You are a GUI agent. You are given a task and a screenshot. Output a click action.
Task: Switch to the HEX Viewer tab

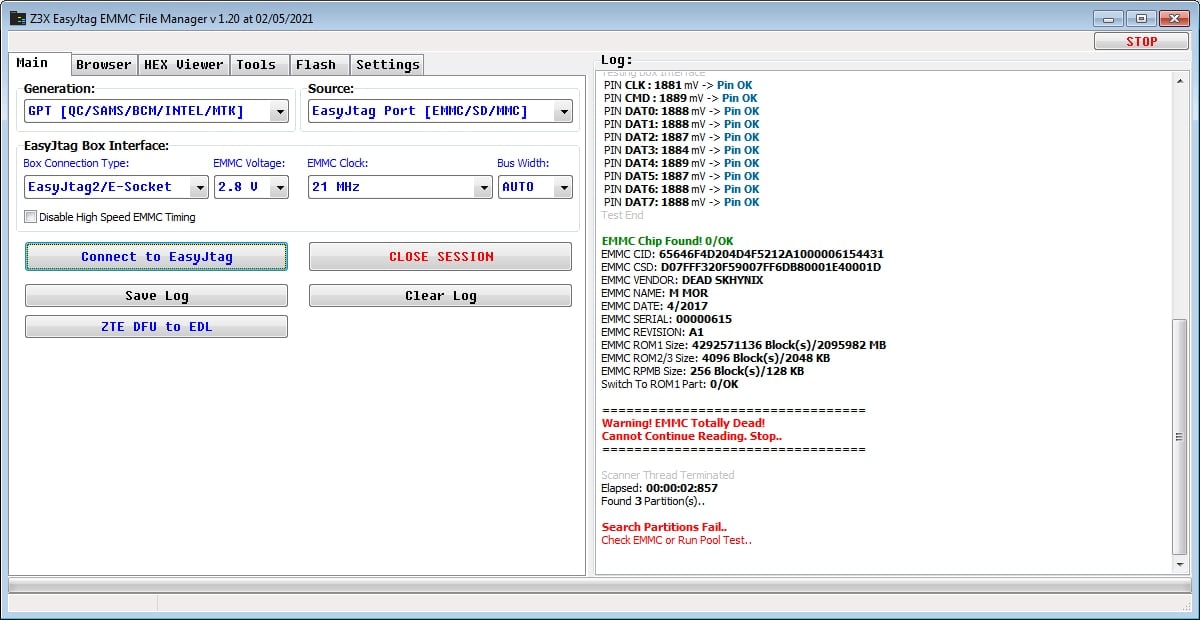click(x=184, y=65)
